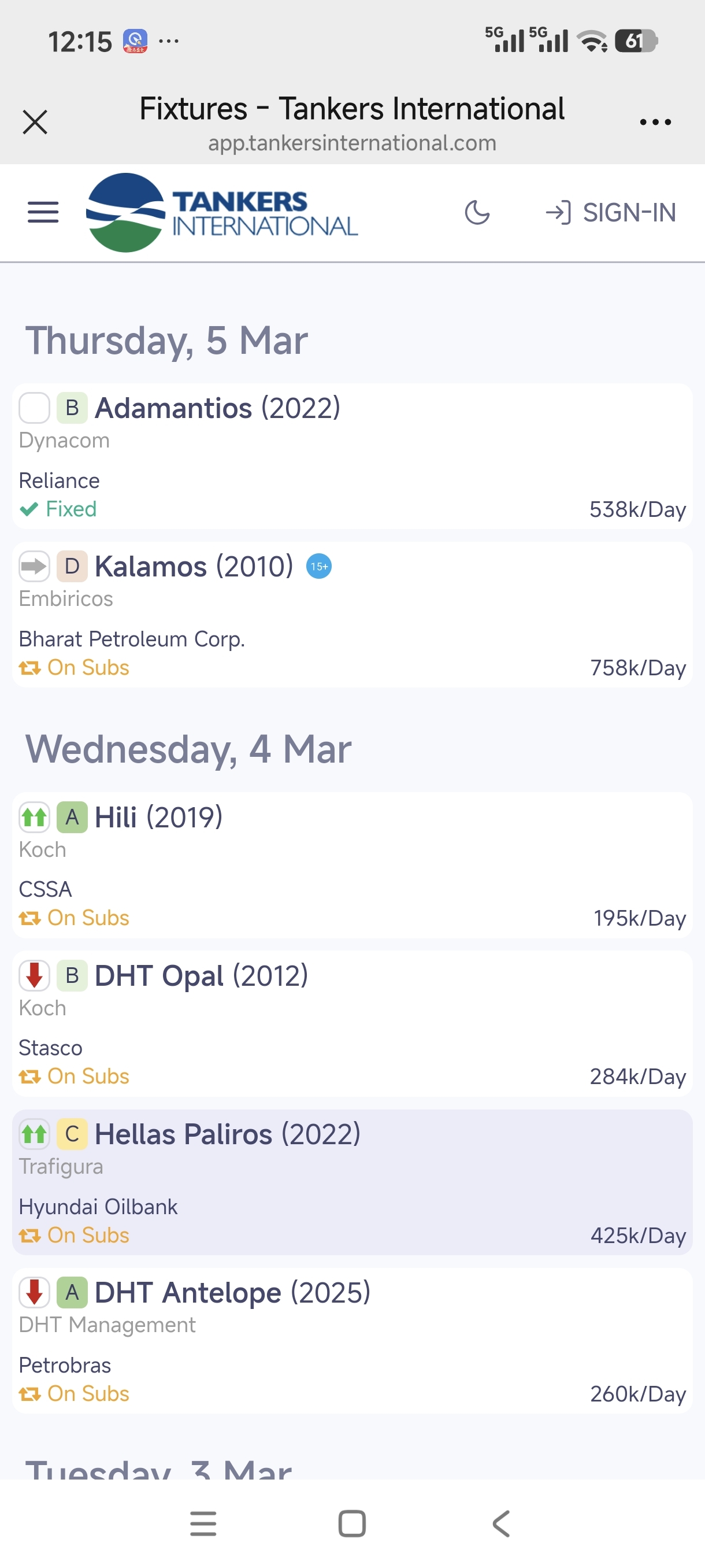Tap the Android back navigation arrow
Image resolution: width=705 pixels, height=1568 pixels.
[x=500, y=1523]
